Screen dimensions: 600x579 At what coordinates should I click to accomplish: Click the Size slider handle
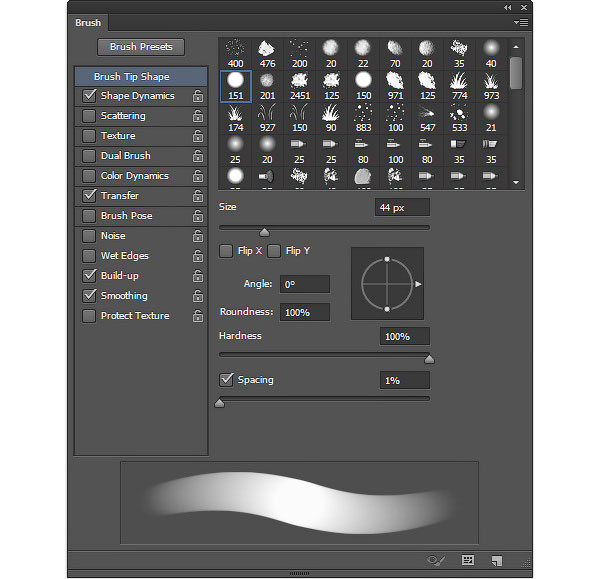click(264, 232)
